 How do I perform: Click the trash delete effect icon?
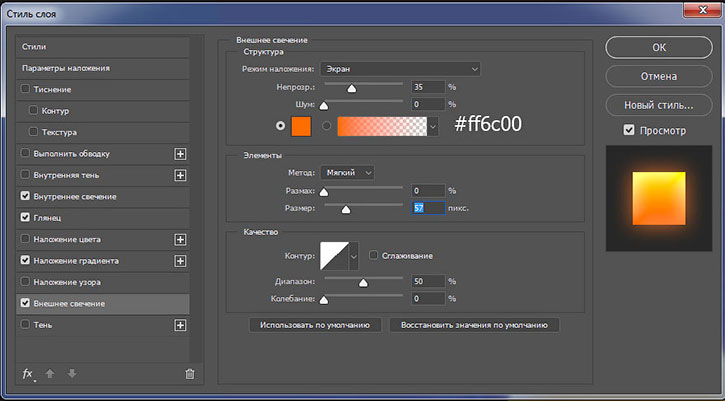pyautogui.click(x=190, y=374)
